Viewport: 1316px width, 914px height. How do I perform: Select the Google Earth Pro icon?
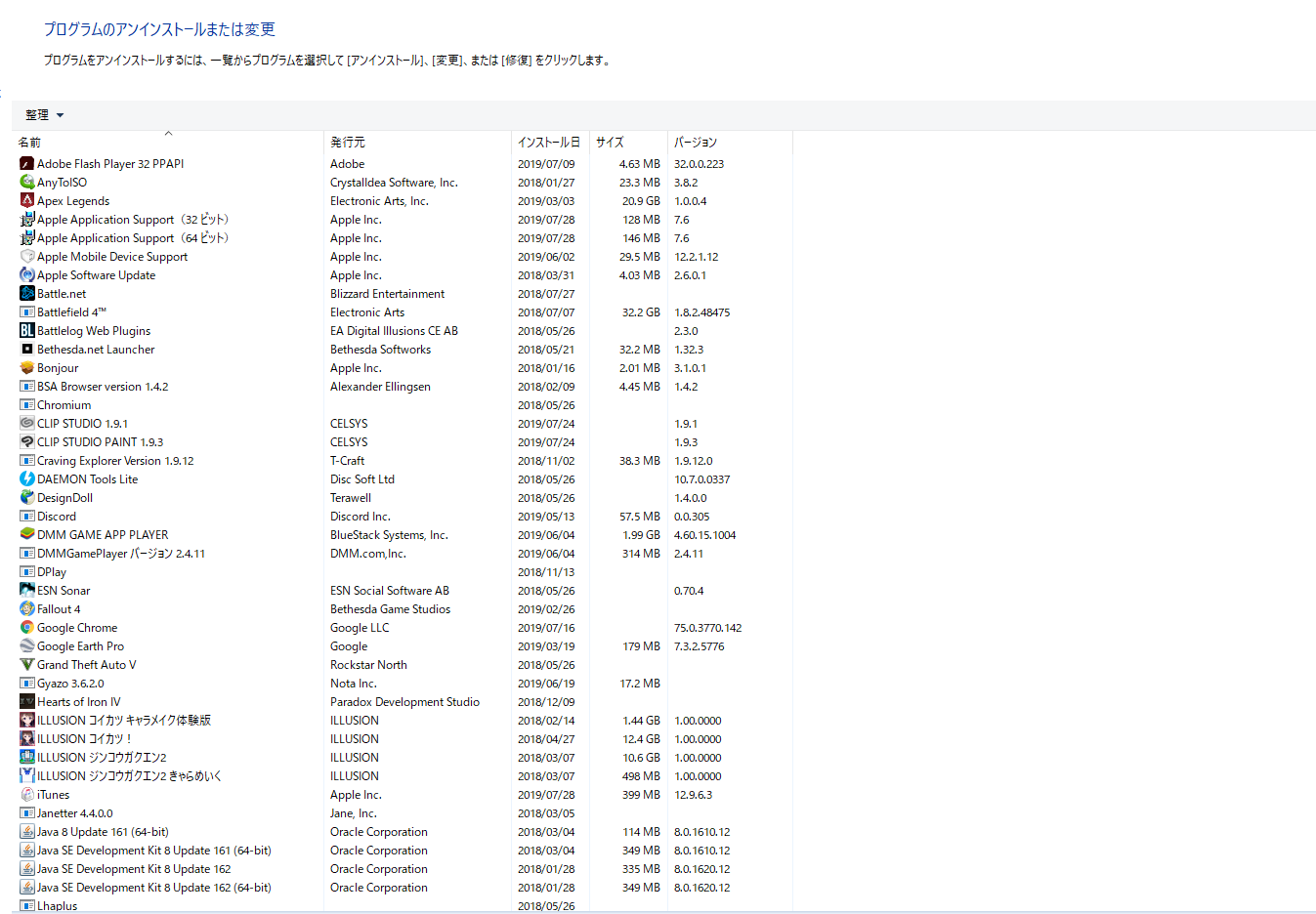click(x=27, y=646)
